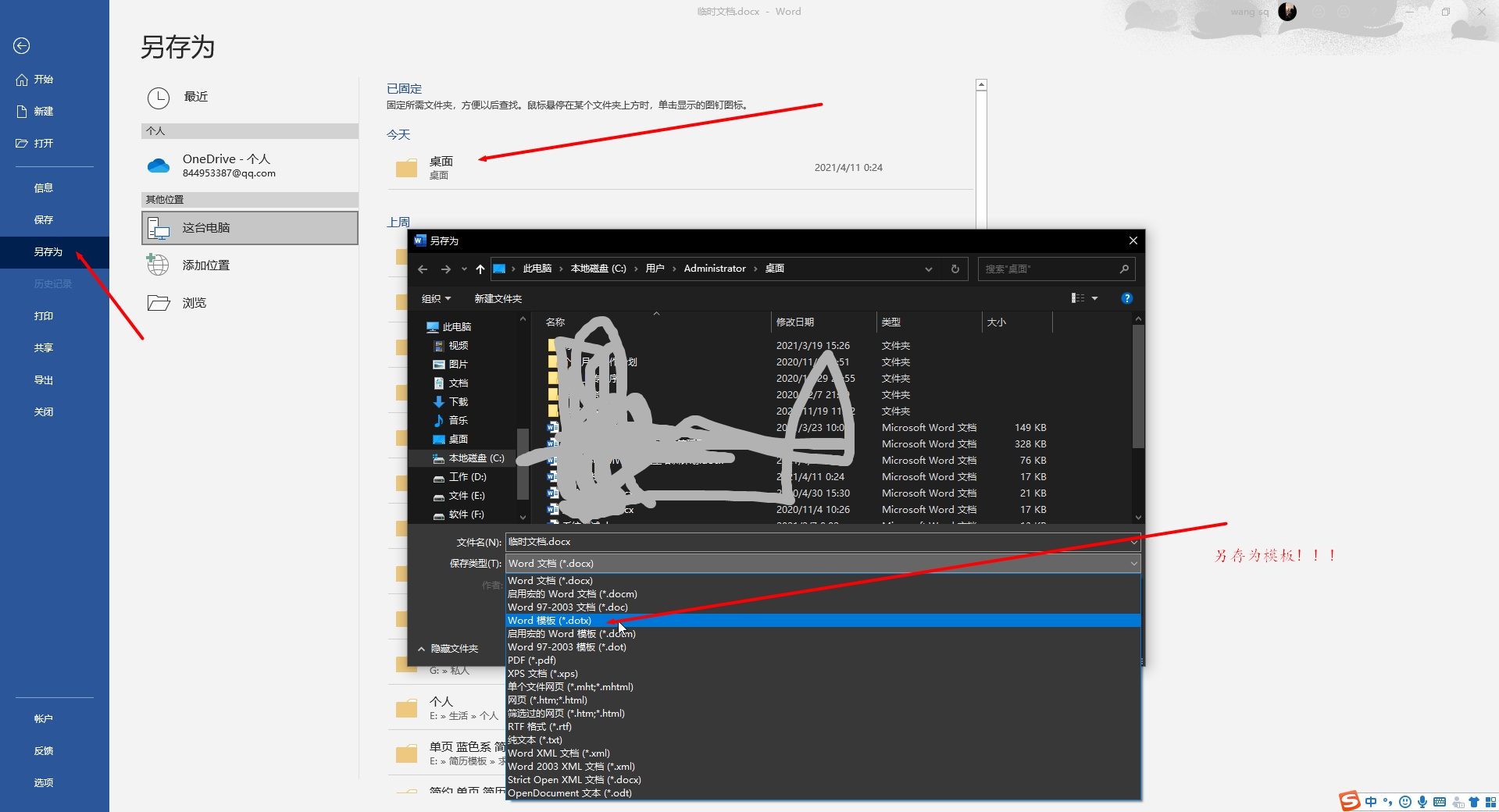Click dialog forward navigation arrow
This screenshot has width=1499, height=812.
[x=445, y=269]
